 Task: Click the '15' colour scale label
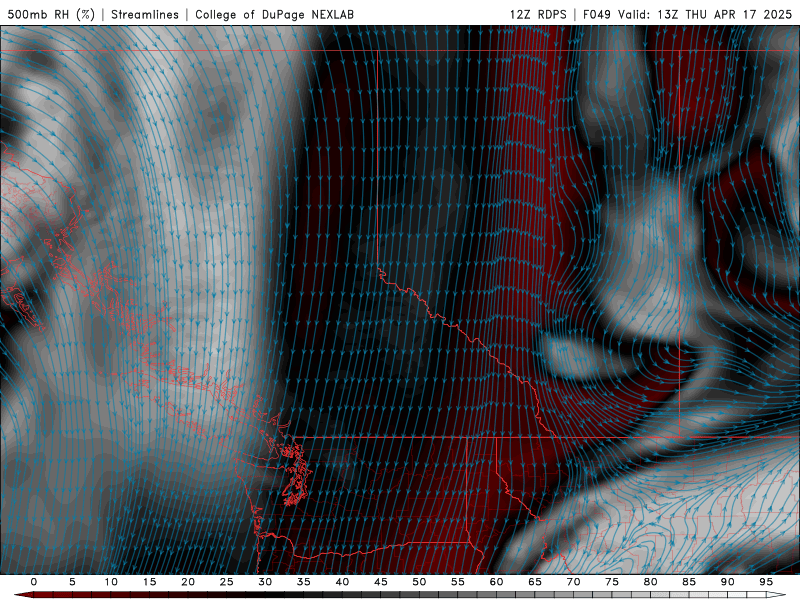[x=149, y=582]
